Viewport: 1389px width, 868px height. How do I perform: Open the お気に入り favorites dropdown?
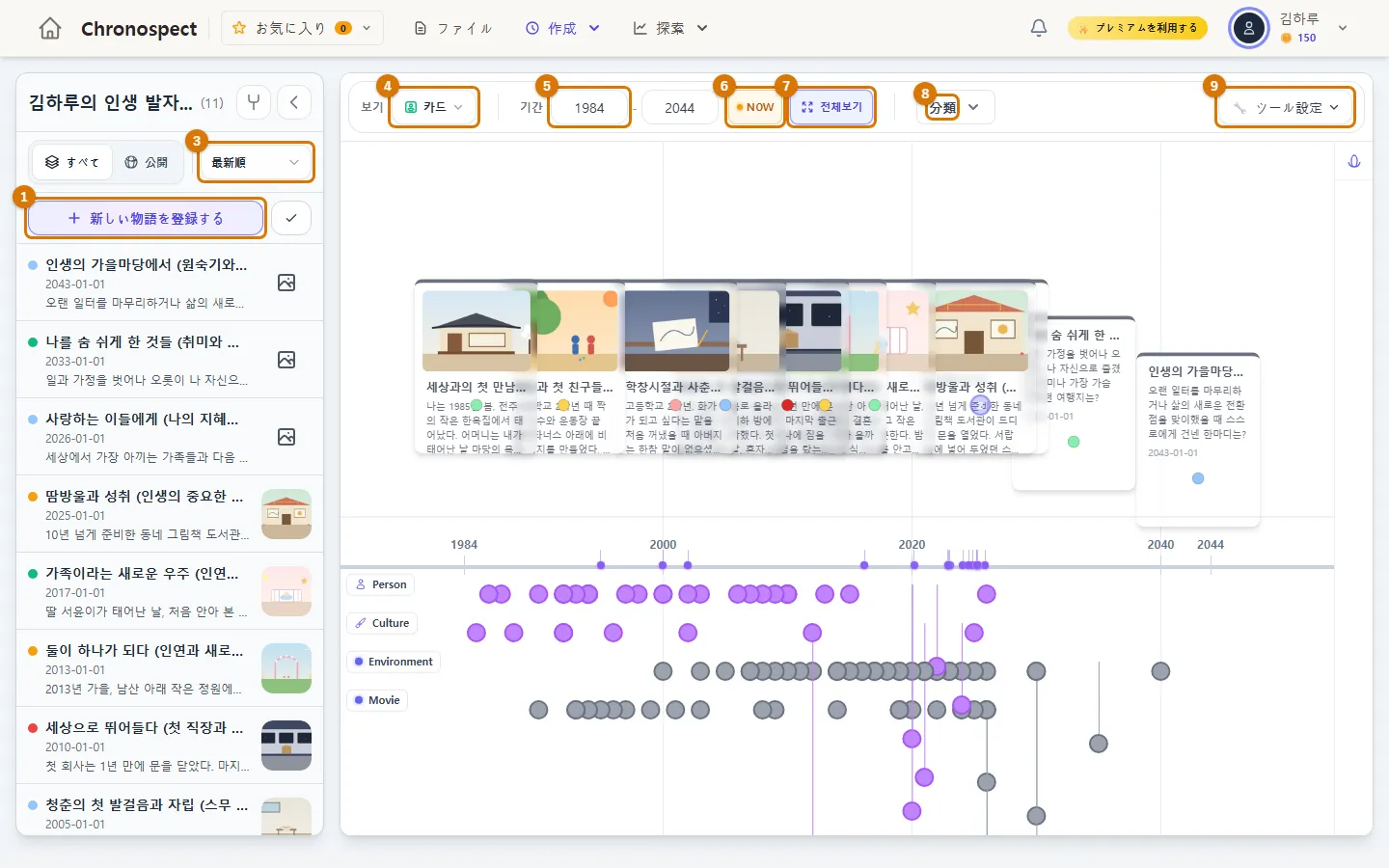click(302, 28)
